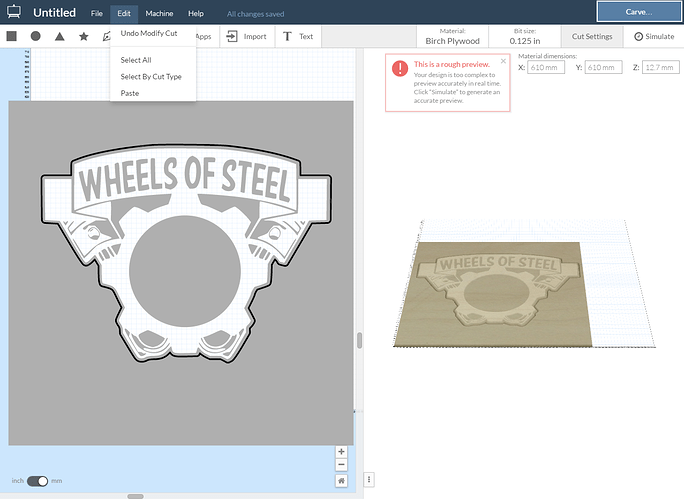Open the File menu
The width and height of the screenshot is (684, 500).
click(x=97, y=14)
